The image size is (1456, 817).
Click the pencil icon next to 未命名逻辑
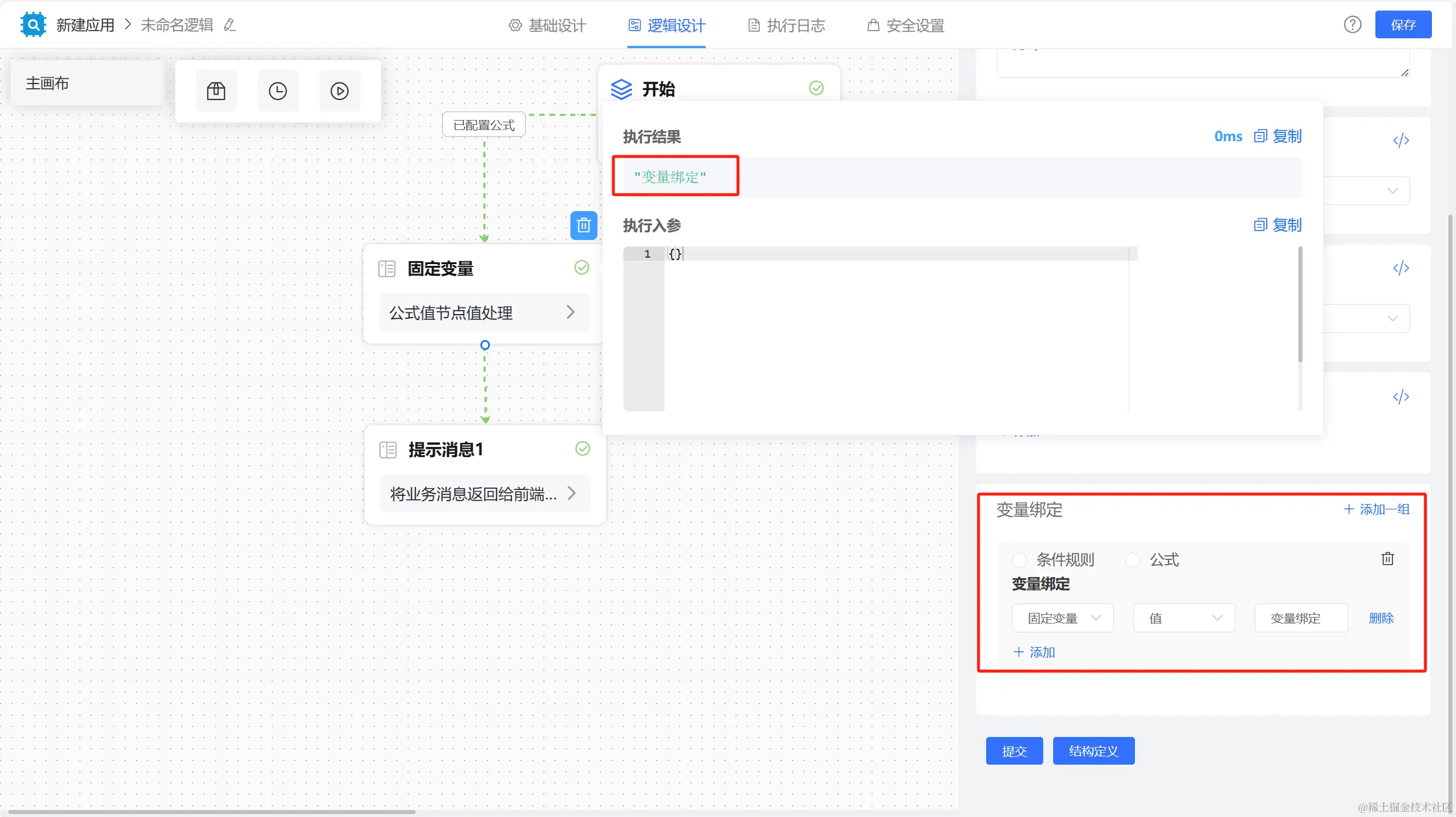coord(230,25)
